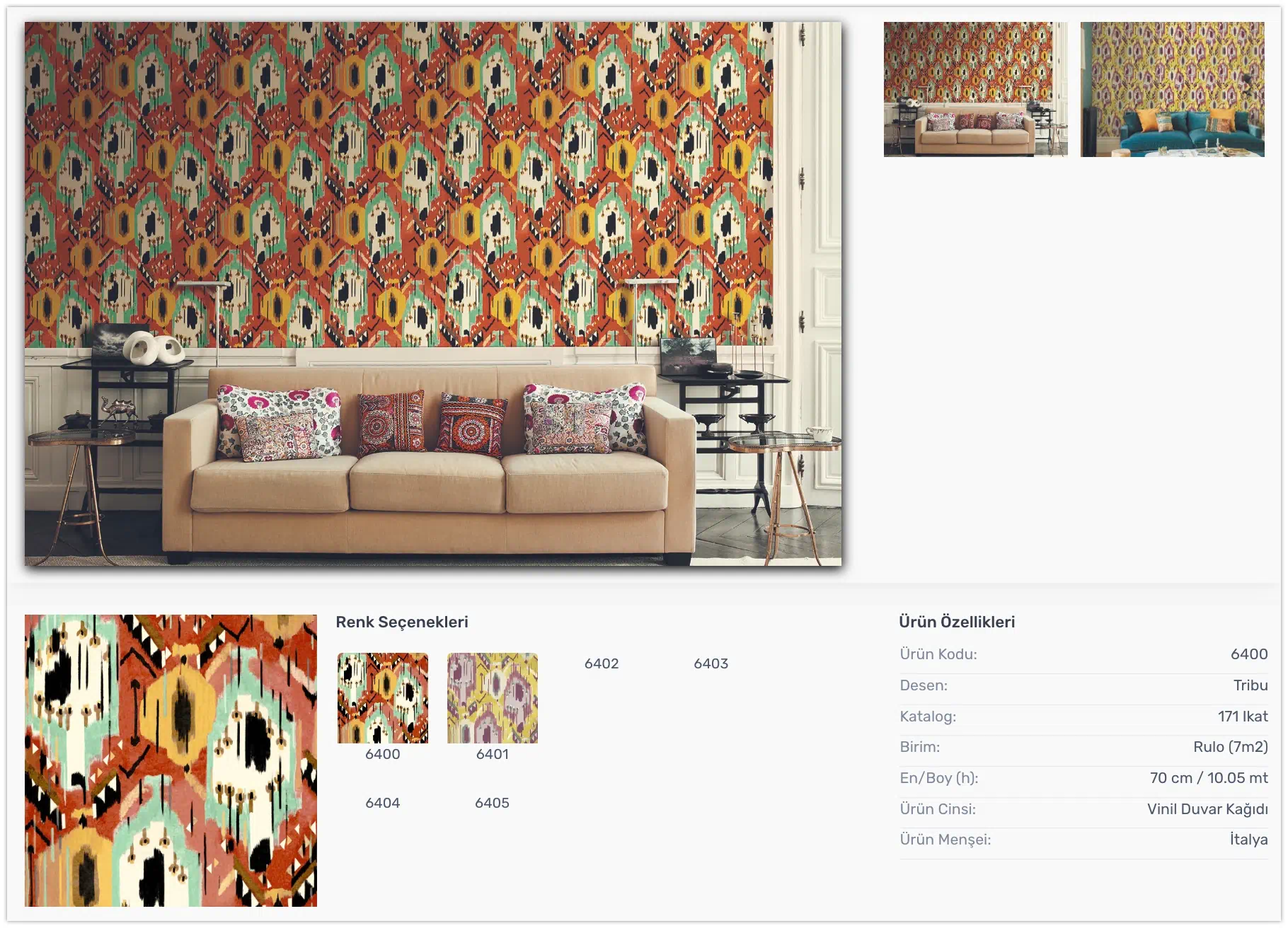The height and width of the screenshot is (928, 1288).
Task: Select the 6401 yellow color swatch
Action: tap(493, 697)
